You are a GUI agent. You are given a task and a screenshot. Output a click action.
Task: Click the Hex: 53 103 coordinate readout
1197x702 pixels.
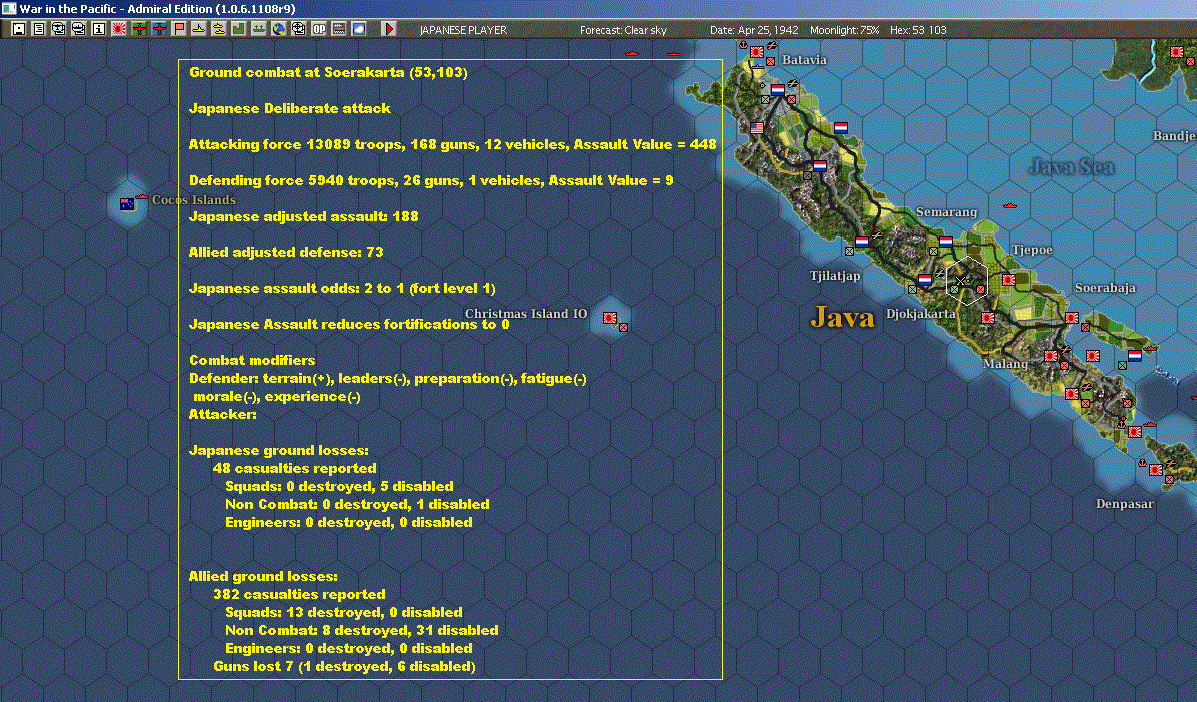(x=918, y=30)
